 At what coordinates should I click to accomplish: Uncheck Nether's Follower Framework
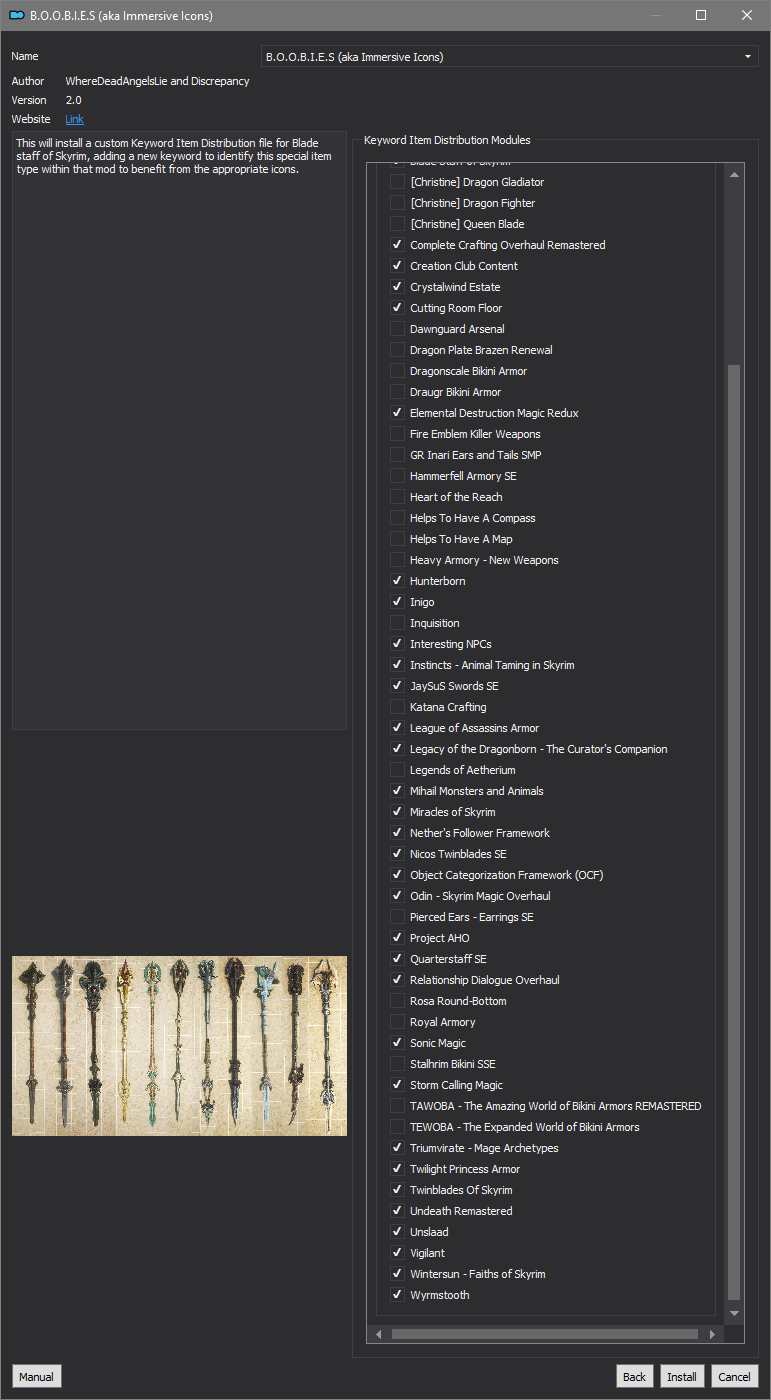[x=397, y=833]
